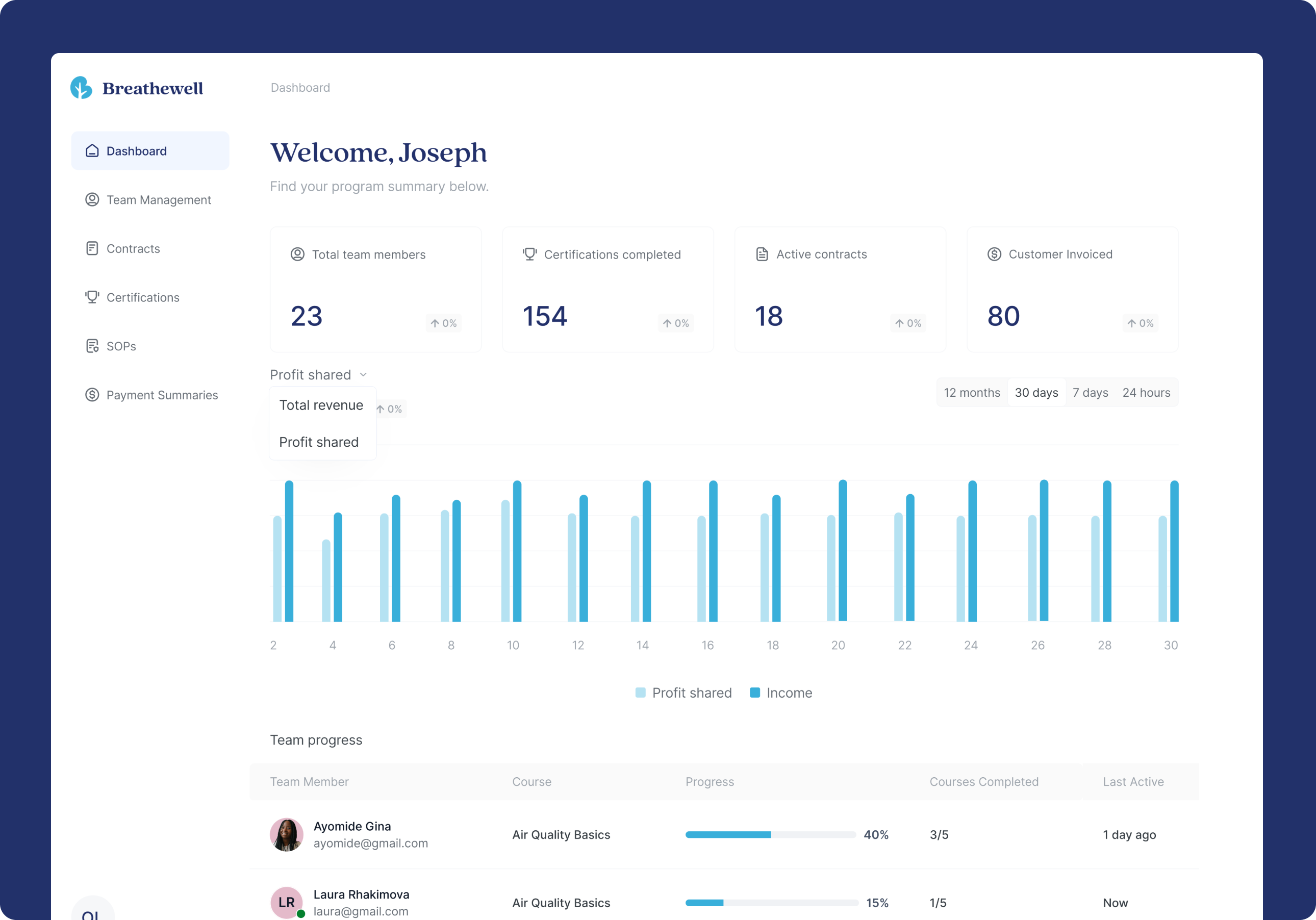Image resolution: width=1316 pixels, height=920 pixels.
Task: Open Certifications page from the sidebar
Action: [x=150, y=297]
